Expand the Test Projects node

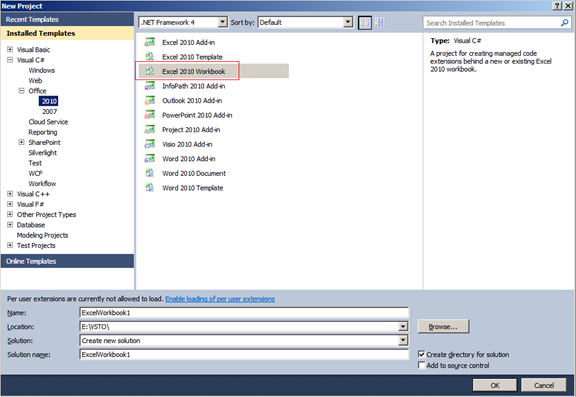pyautogui.click(x=10, y=245)
